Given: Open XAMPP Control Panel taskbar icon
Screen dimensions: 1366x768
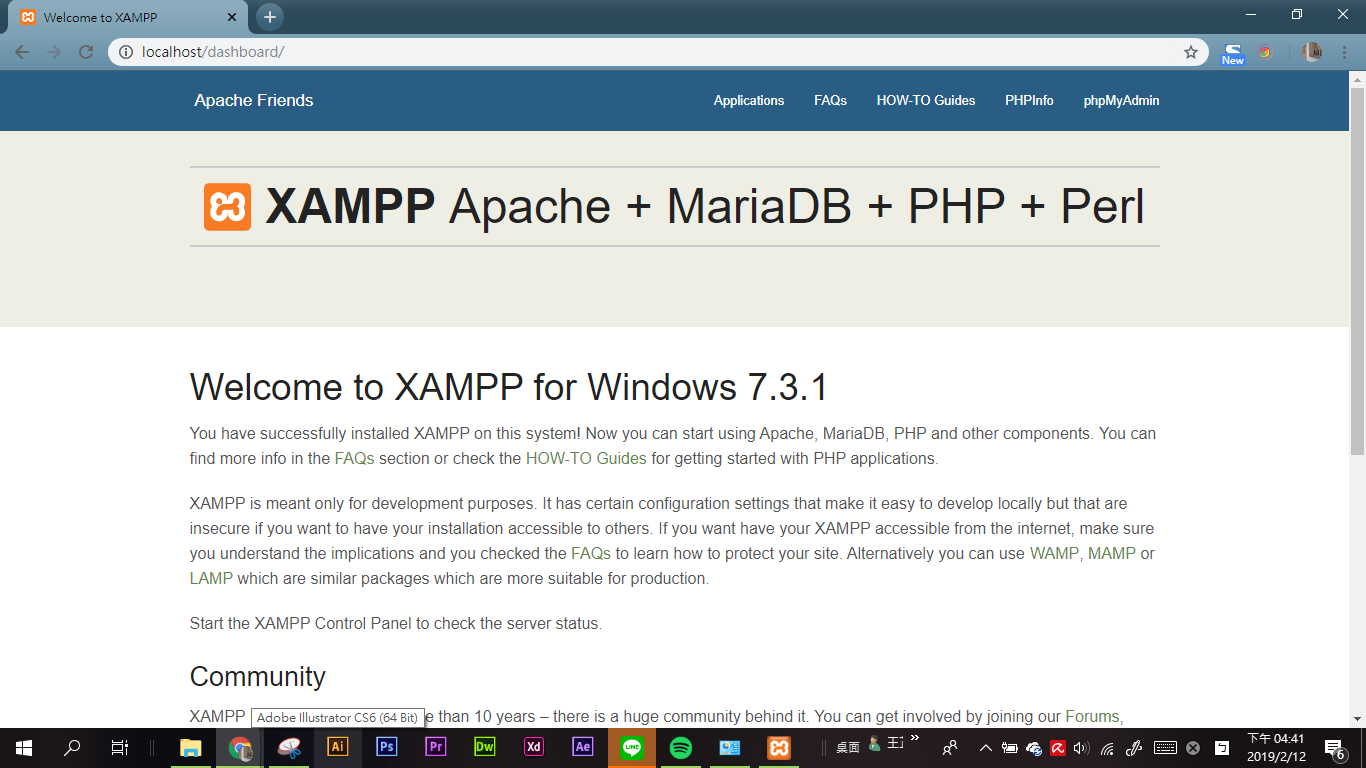Looking at the screenshot, I should (x=779, y=747).
